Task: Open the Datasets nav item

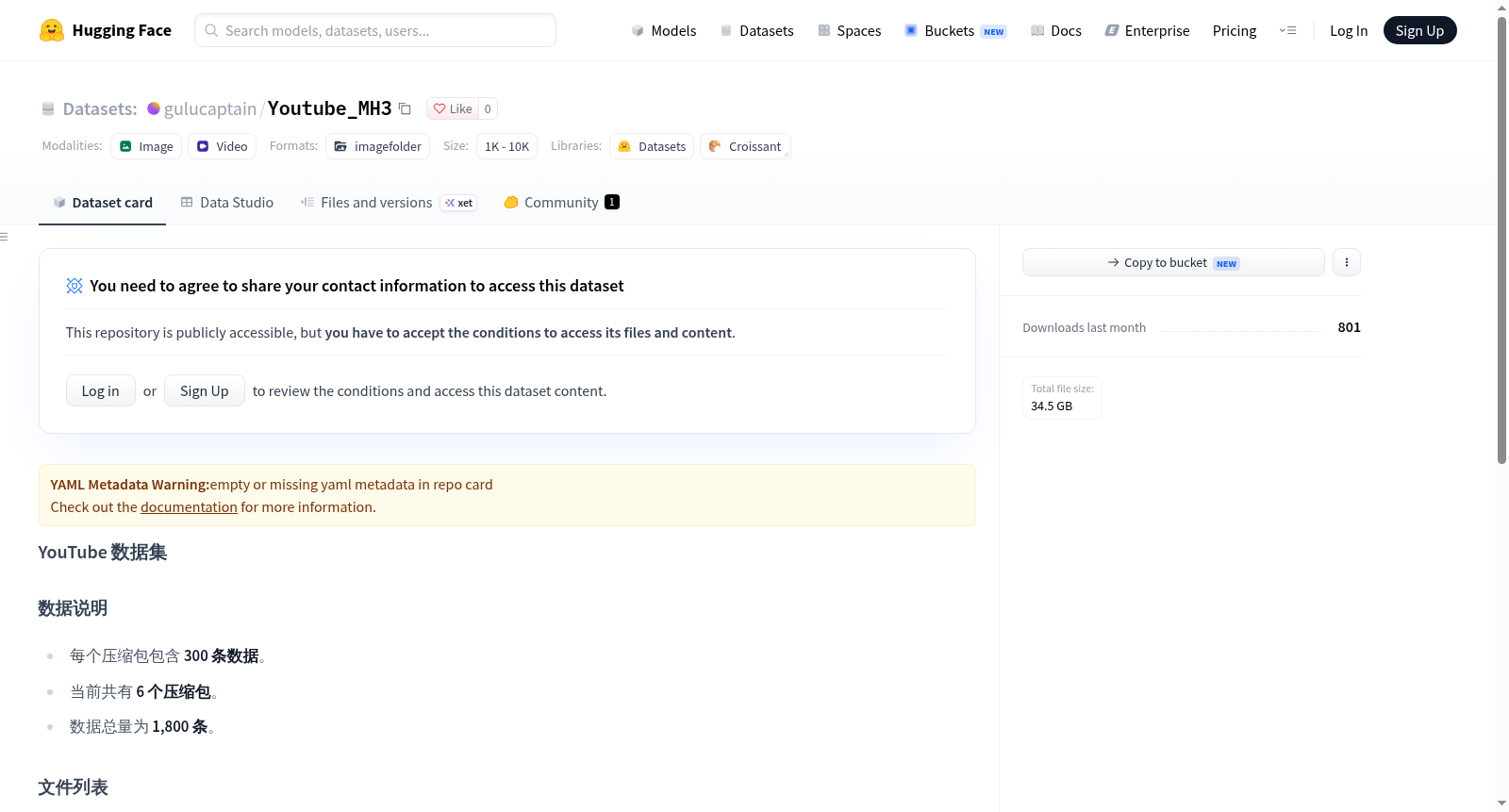Action: (x=757, y=30)
